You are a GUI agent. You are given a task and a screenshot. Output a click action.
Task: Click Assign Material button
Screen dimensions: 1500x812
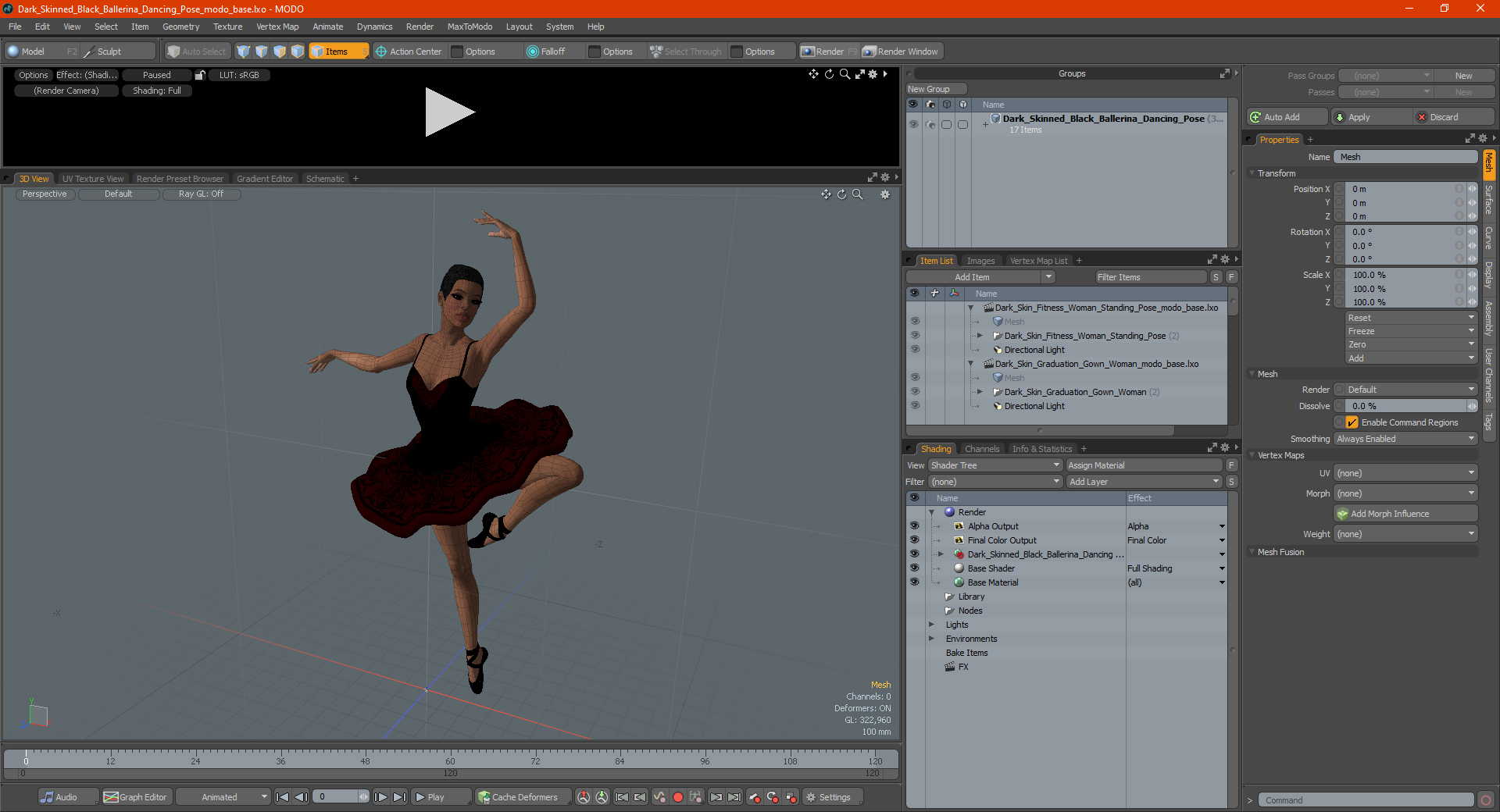[1145, 465]
